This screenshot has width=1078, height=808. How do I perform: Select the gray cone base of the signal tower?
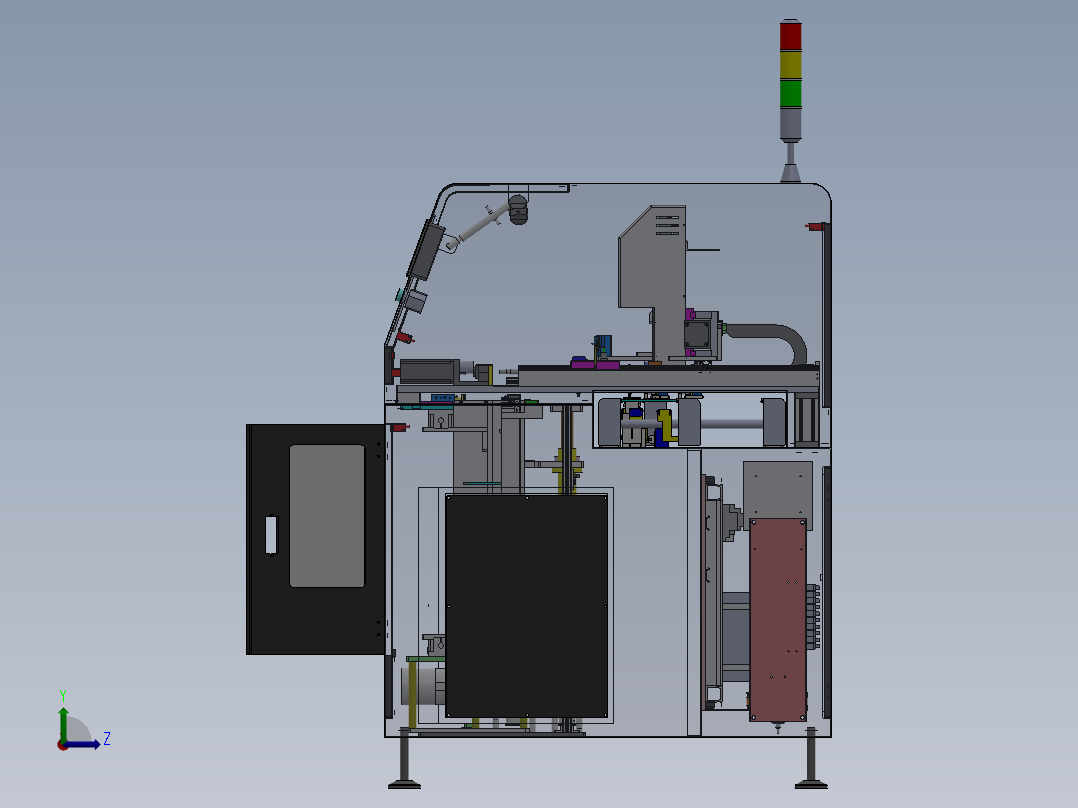click(x=791, y=173)
